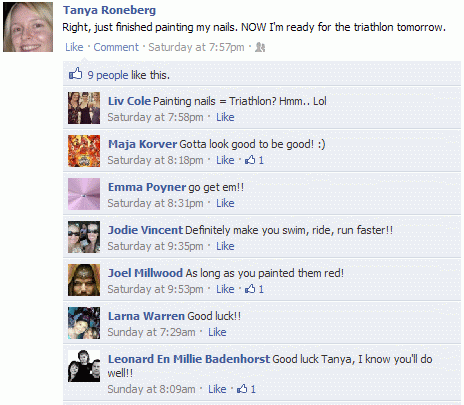Screen dimensions: 464x405
Task: Like Liv Cole's comment
Action: (x=225, y=117)
